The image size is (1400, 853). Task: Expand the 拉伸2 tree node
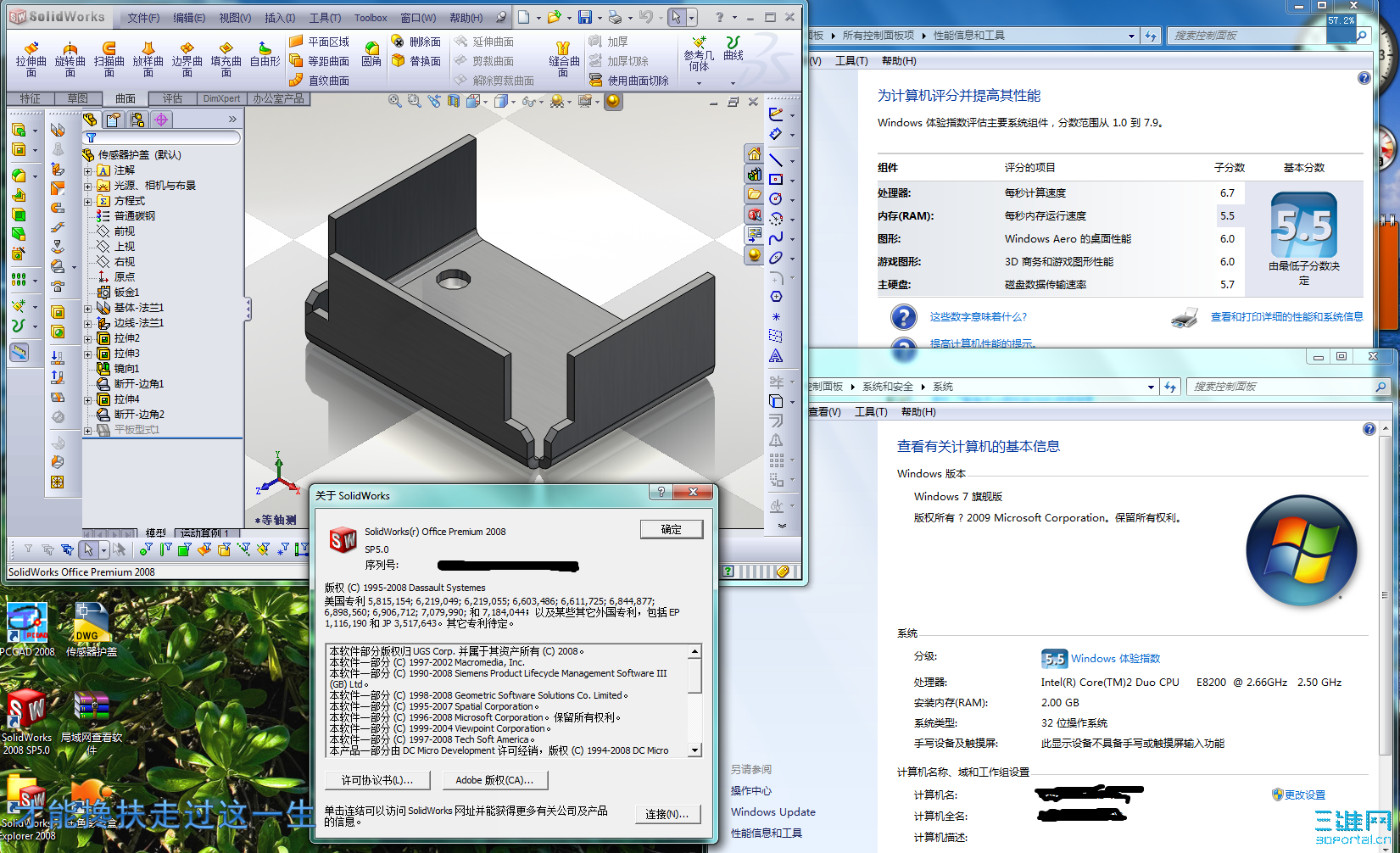[87, 338]
